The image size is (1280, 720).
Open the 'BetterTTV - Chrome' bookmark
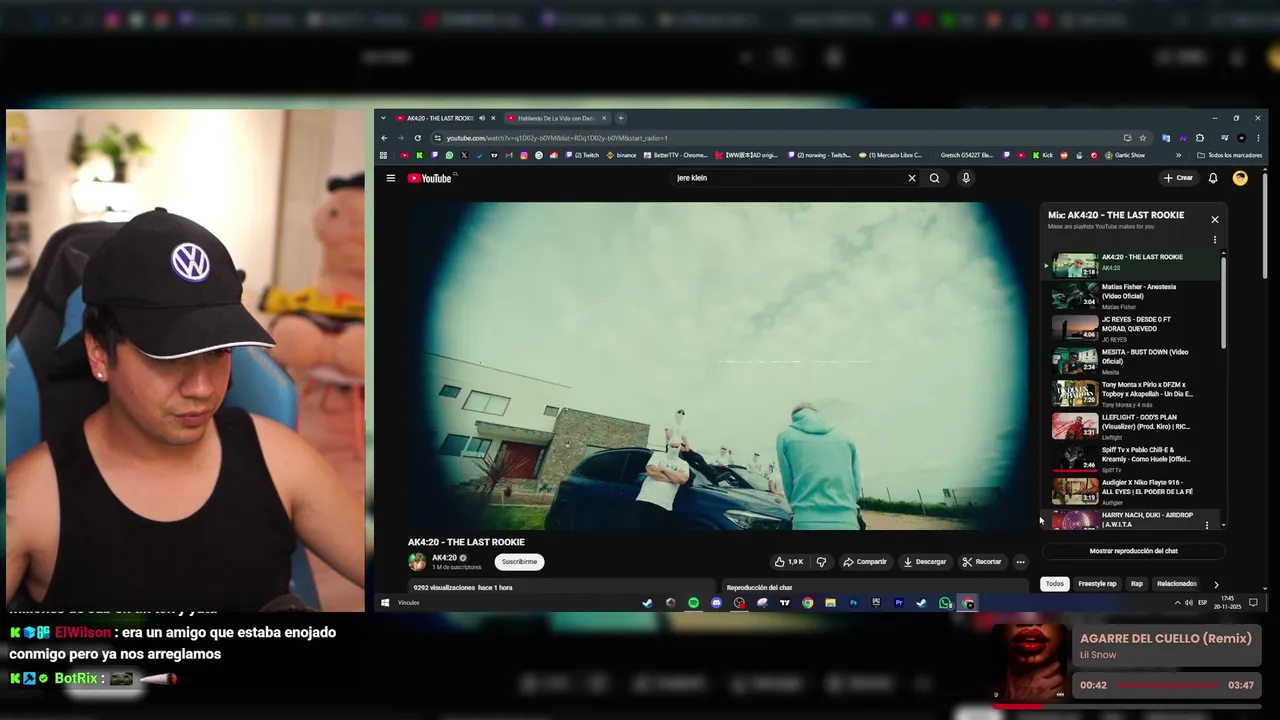[x=676, y=155]
